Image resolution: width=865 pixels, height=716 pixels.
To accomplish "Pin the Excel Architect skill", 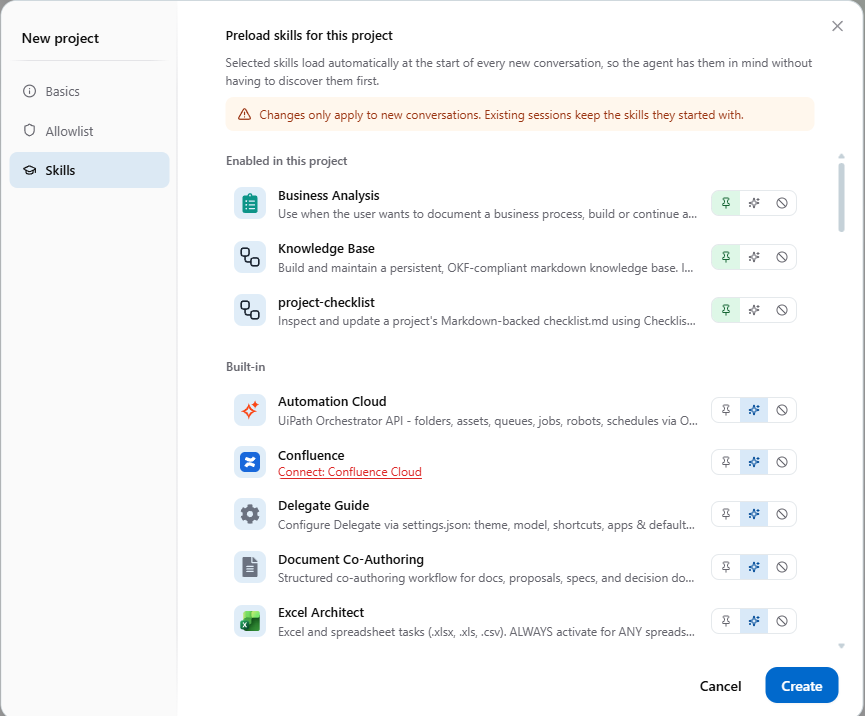I will click(726, 621).
